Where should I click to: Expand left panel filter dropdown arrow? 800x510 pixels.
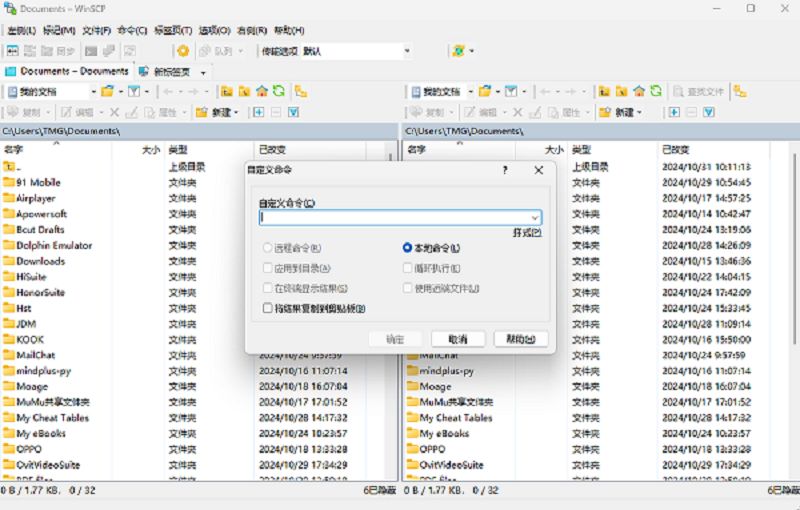pyautogui.click(x=147, y=92)
